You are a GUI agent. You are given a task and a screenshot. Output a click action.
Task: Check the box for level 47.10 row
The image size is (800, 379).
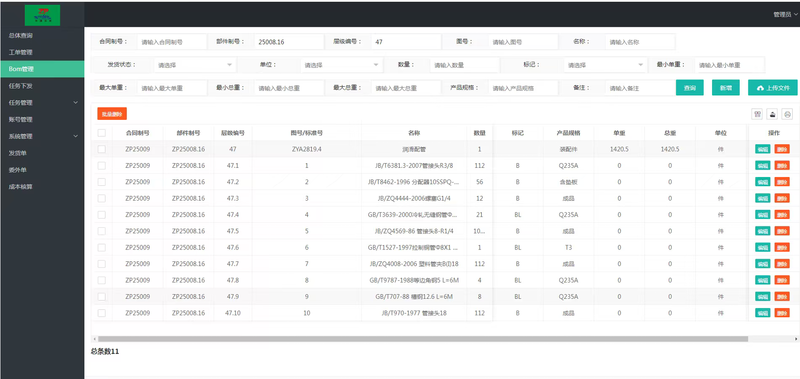(x=102, y=313)
